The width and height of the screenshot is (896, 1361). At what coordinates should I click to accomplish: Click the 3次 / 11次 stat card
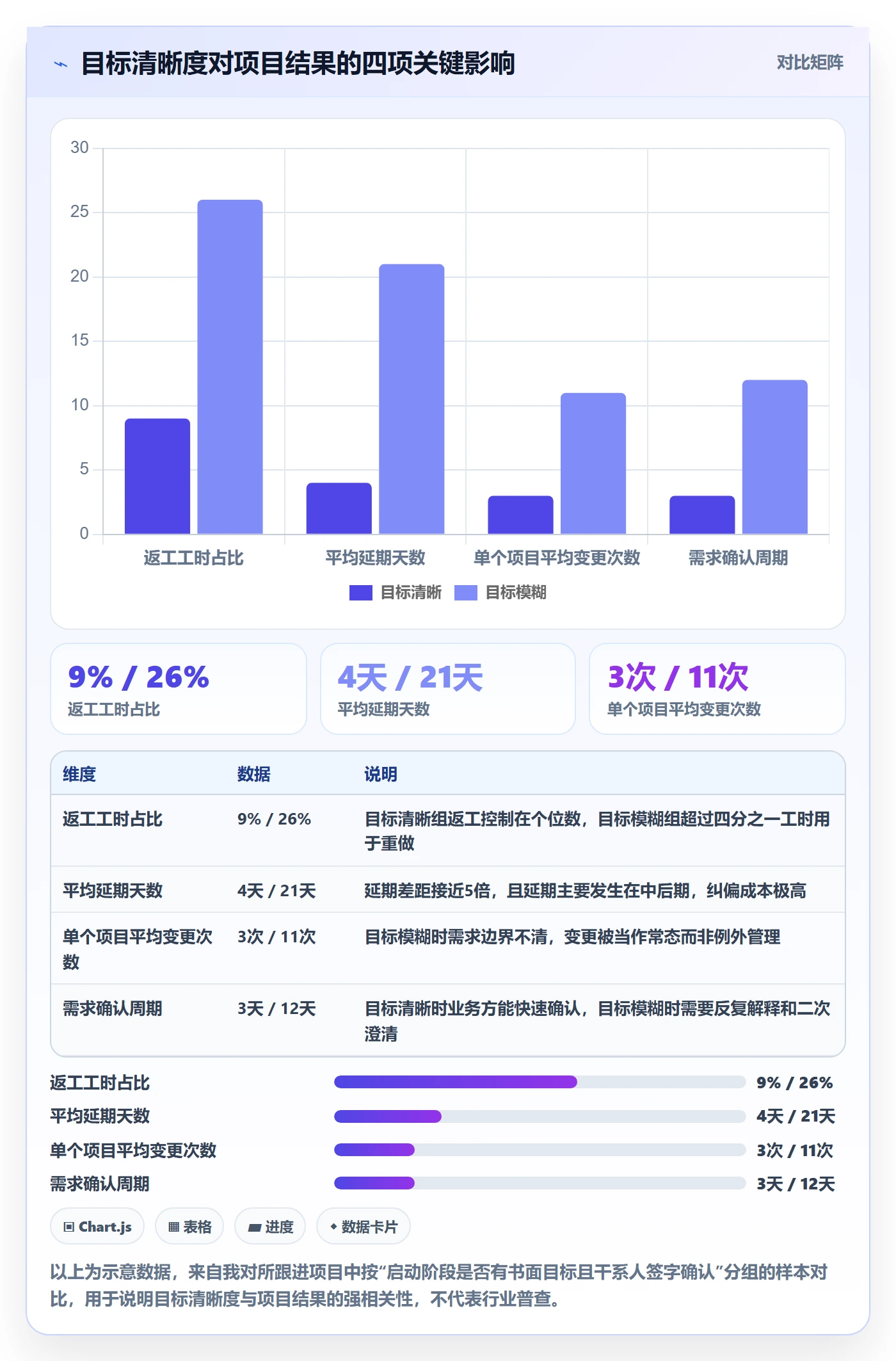tap(717, 689)
